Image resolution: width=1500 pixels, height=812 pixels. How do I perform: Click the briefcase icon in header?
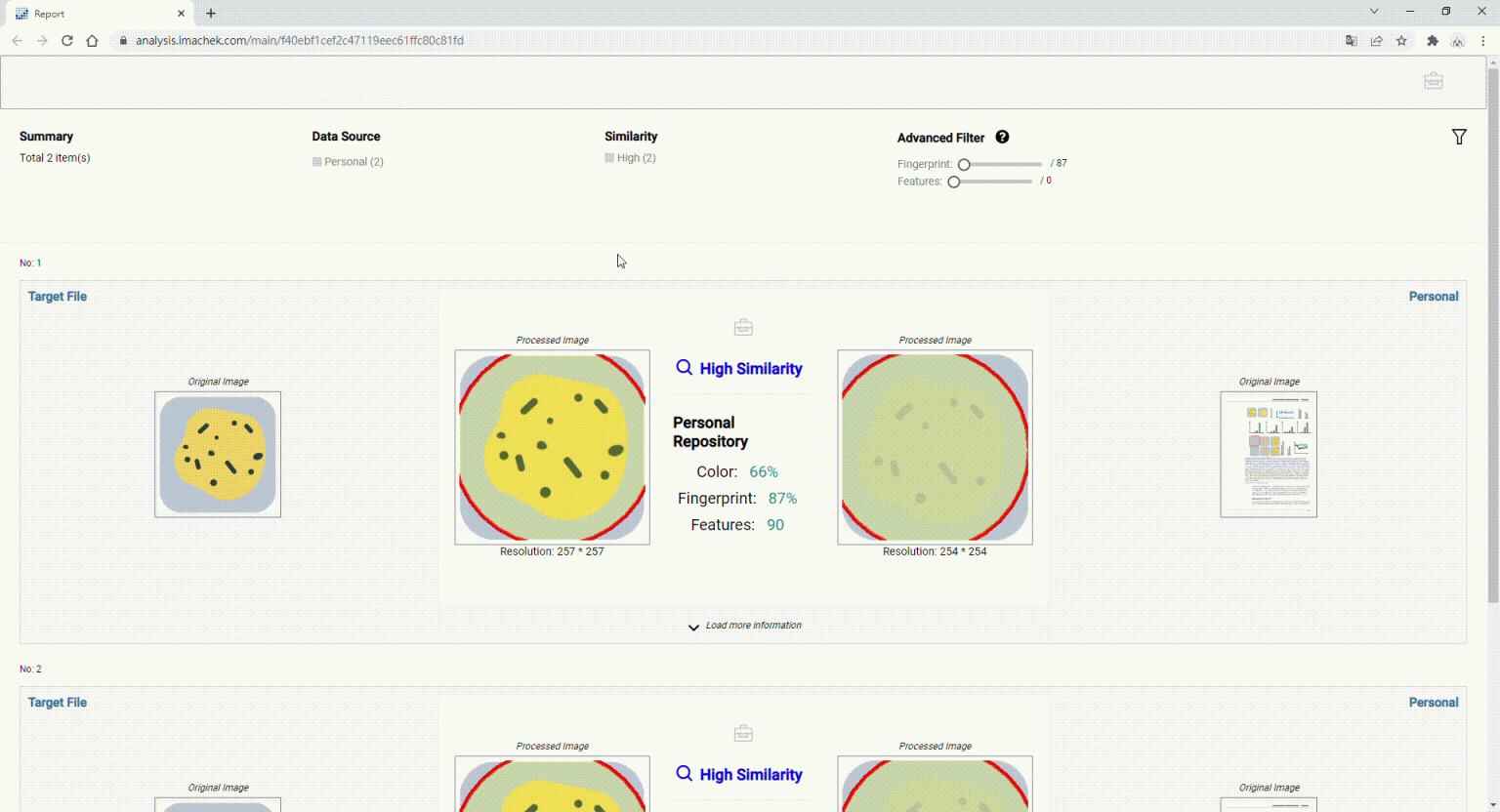[1434, 81]
